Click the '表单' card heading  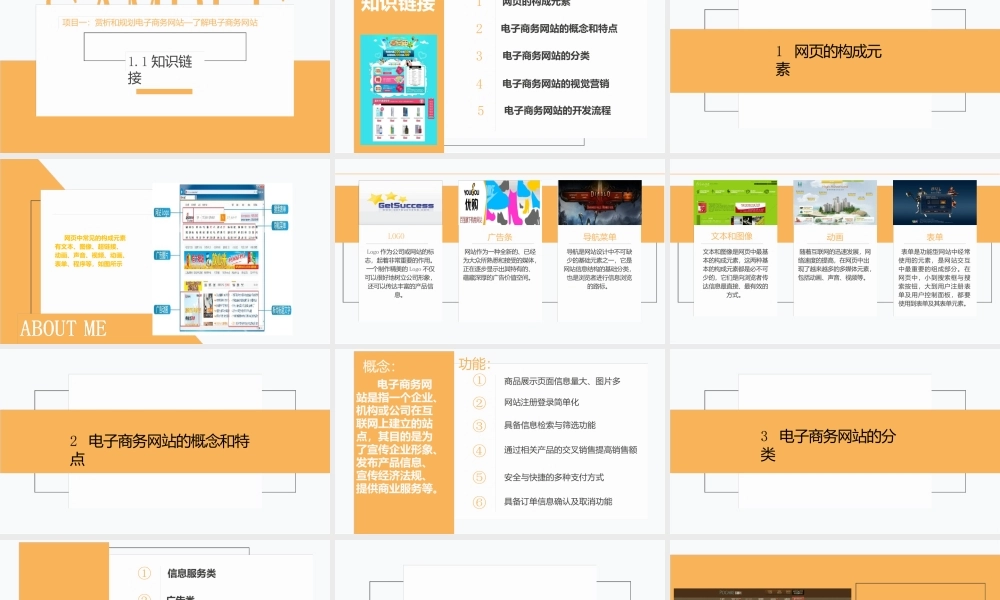coord(934,237)
